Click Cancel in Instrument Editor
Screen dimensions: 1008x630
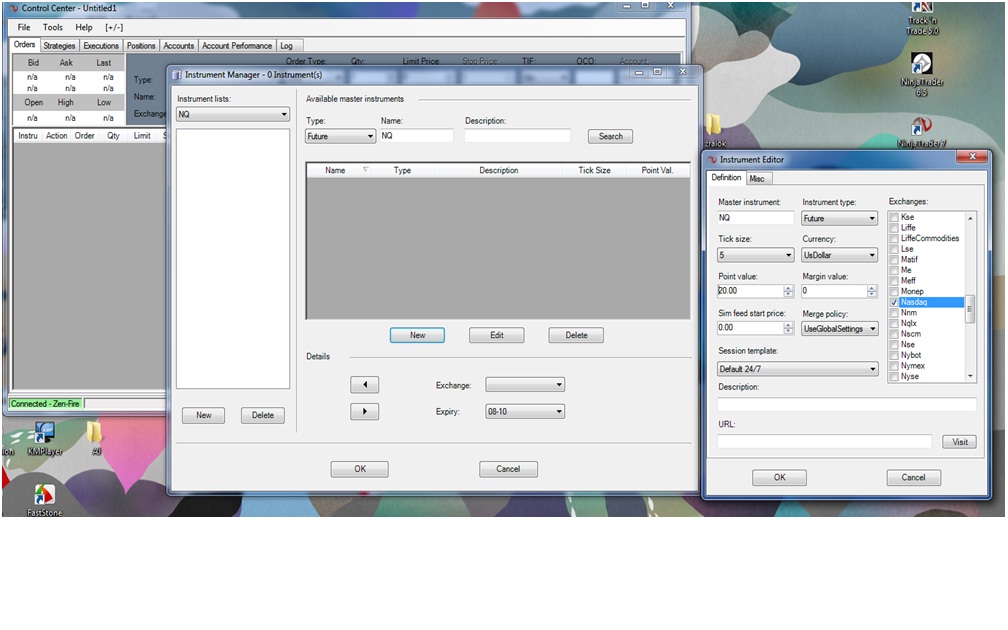click(913, 477)
